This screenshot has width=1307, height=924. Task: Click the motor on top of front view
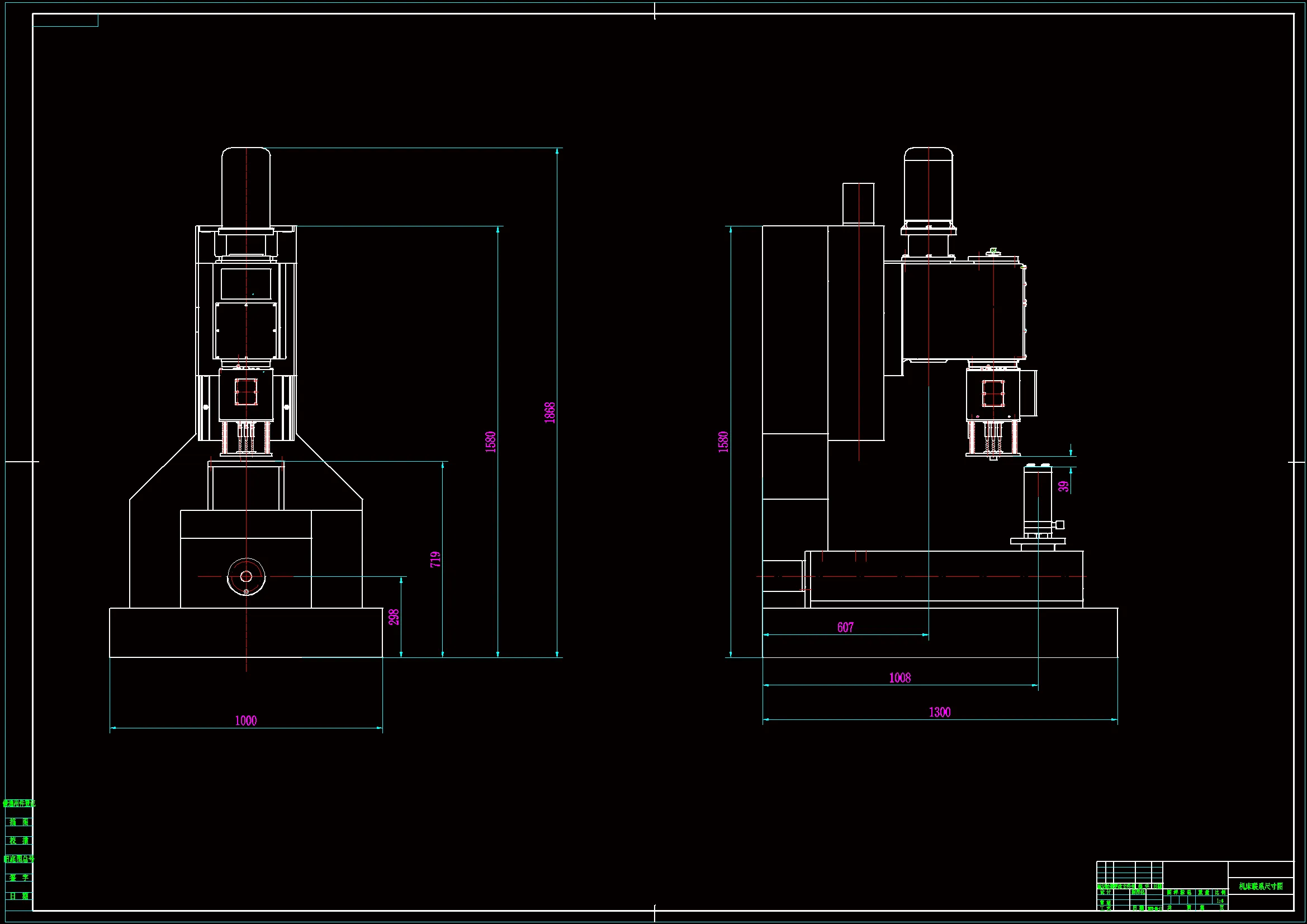[x=246, y=188]
